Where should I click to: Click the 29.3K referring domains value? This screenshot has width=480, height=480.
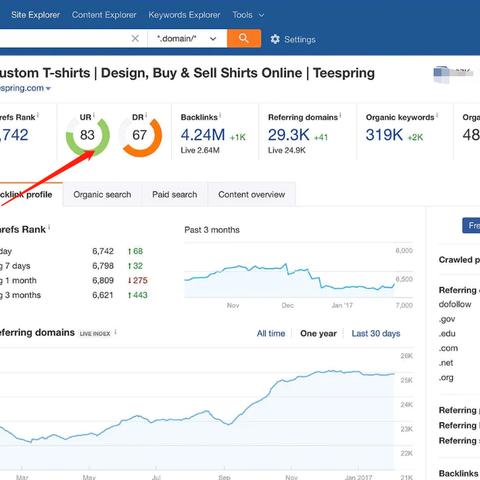click(289, 135)
